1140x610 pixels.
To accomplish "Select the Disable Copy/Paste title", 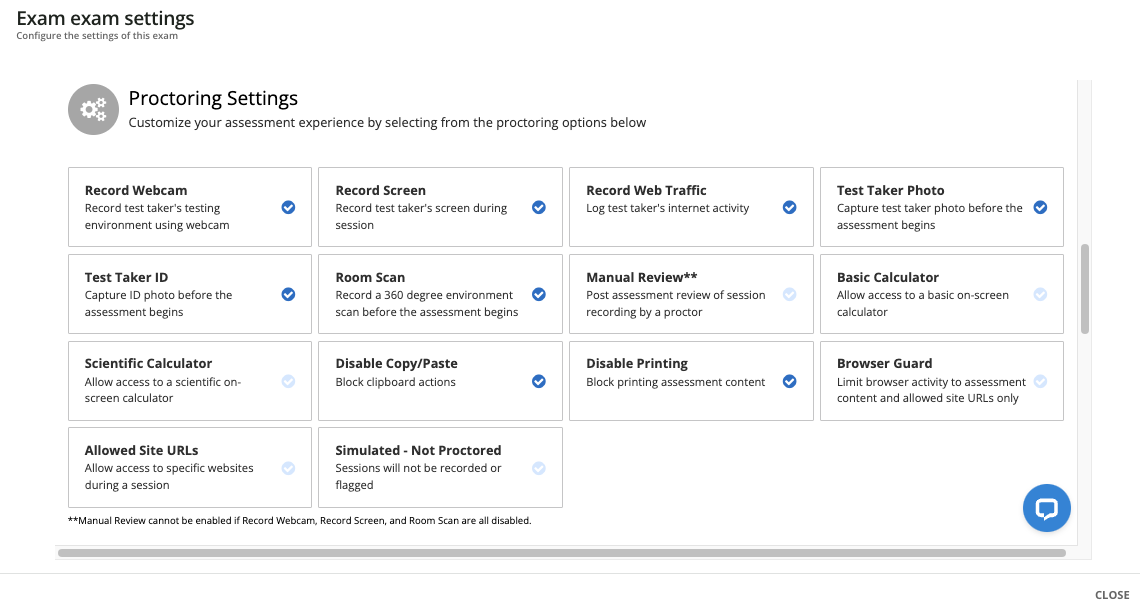I will [x=396, y=364].
